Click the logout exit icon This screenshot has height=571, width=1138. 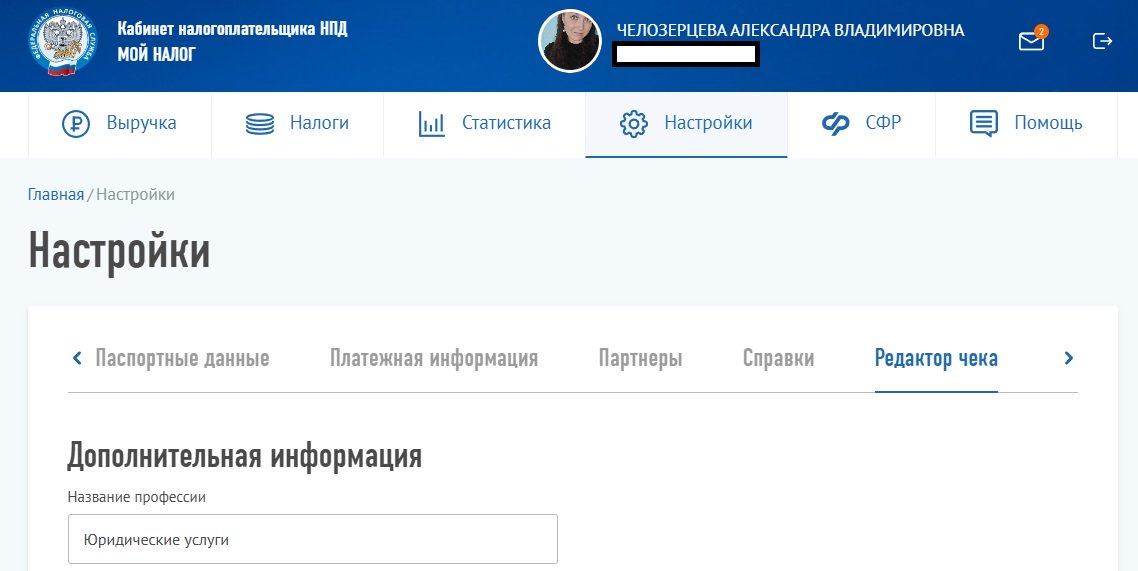click(x=1102, y=41)
